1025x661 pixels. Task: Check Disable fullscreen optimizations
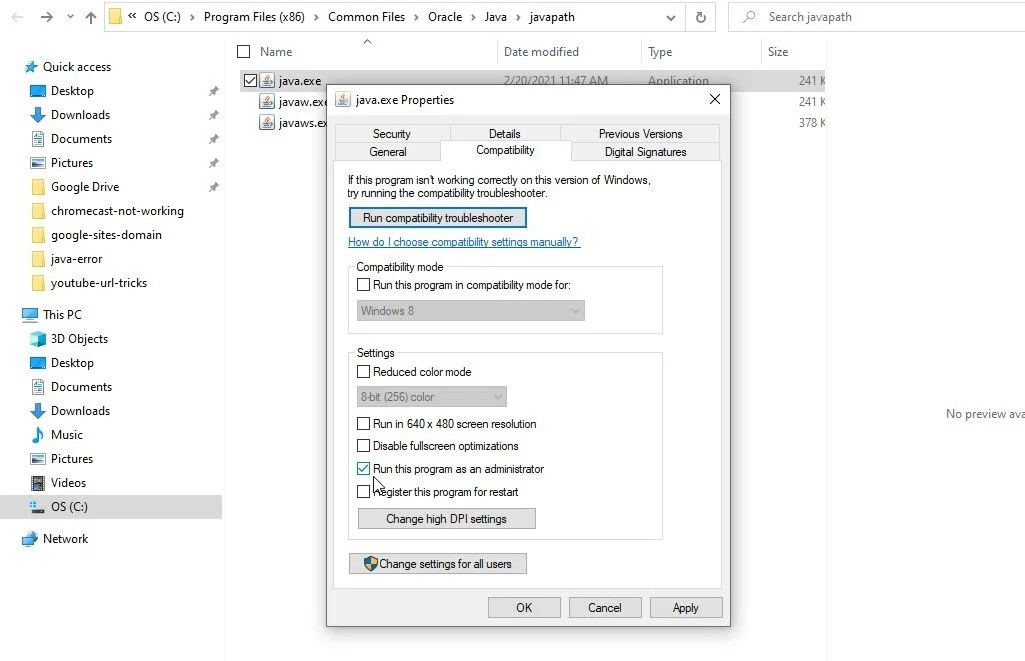pyautogui.click(x=364, y=446)
